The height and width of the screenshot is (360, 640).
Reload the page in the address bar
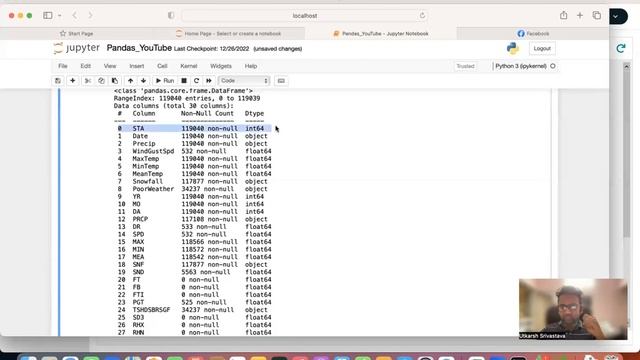click(422, 16)
